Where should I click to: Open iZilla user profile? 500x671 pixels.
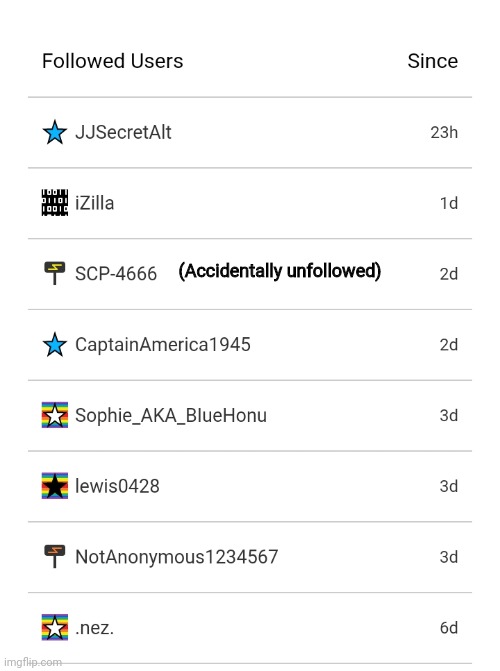tap(95, 203)
